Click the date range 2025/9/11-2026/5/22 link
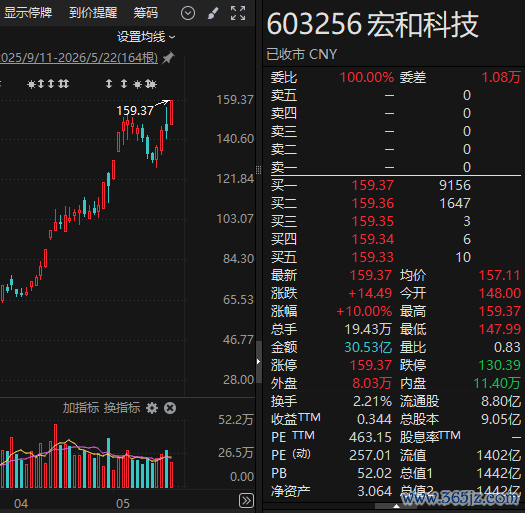 pos(79,58)
